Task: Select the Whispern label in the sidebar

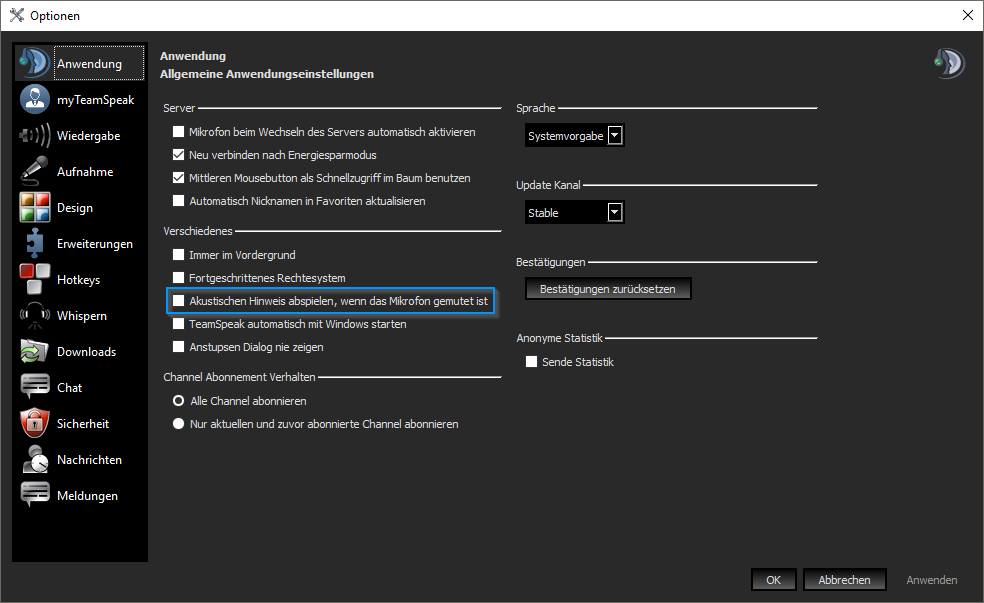Action: (x=82, y=316)
